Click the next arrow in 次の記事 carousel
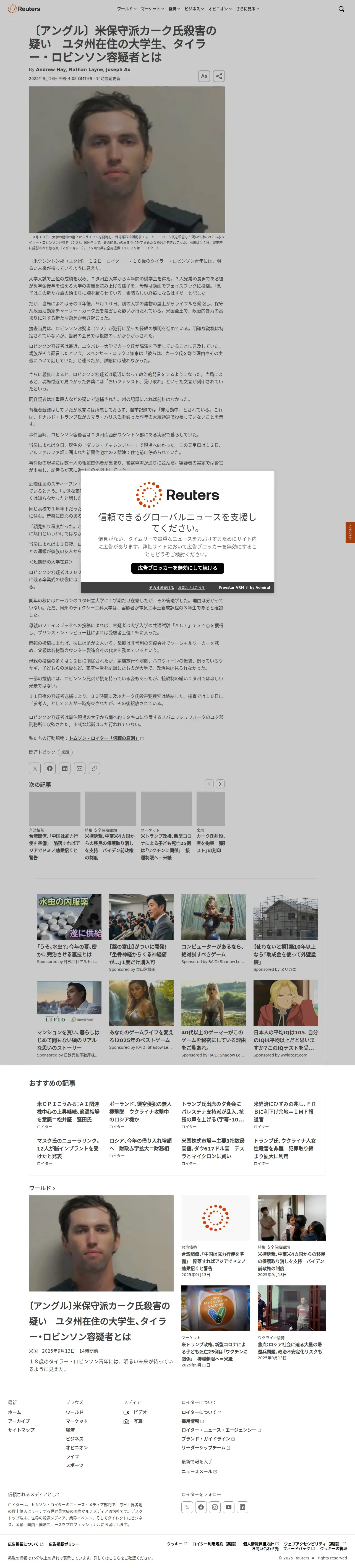 click(220, 784)
